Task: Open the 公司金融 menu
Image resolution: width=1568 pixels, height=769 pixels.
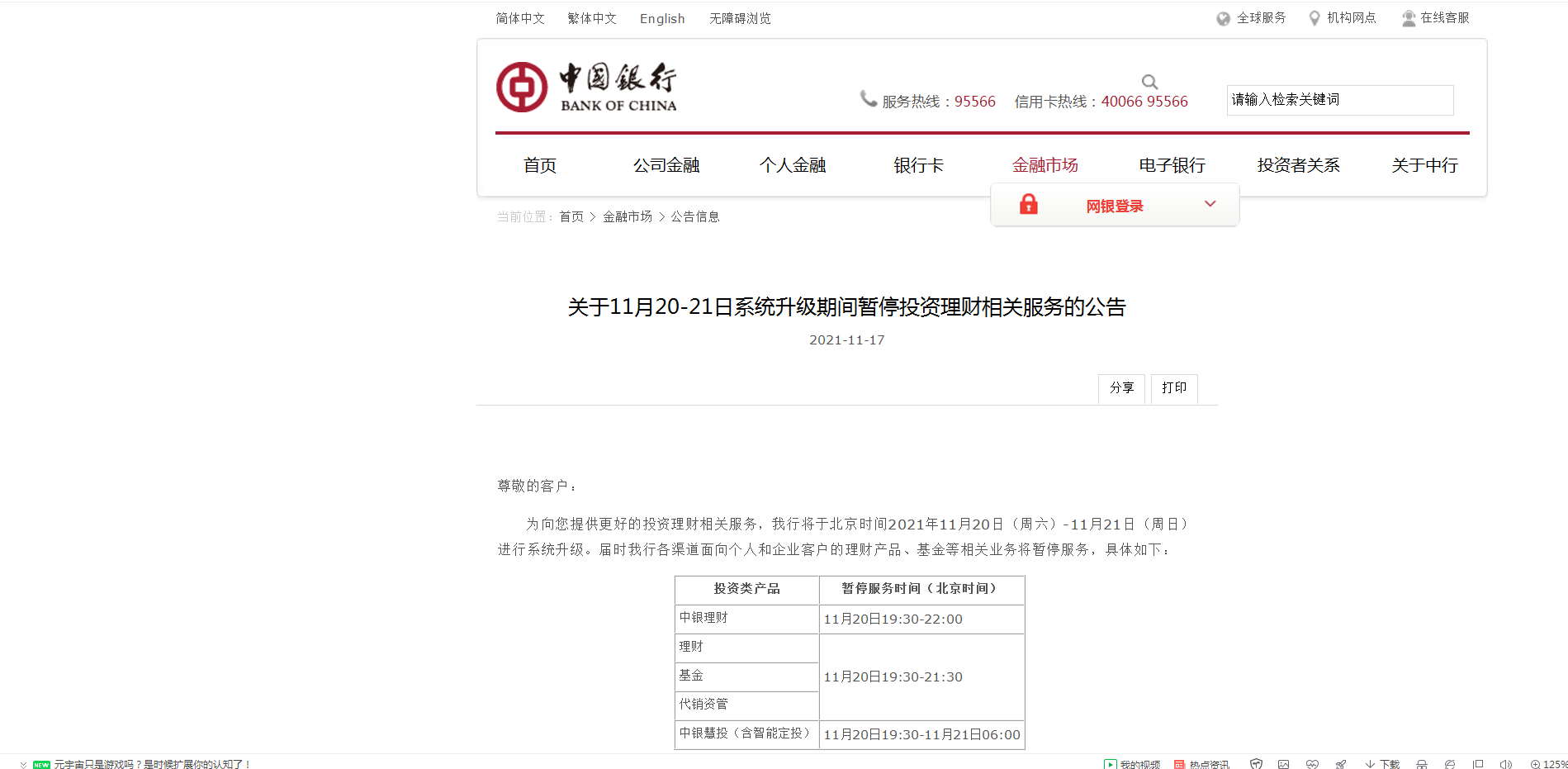Action: pos(666,165)
